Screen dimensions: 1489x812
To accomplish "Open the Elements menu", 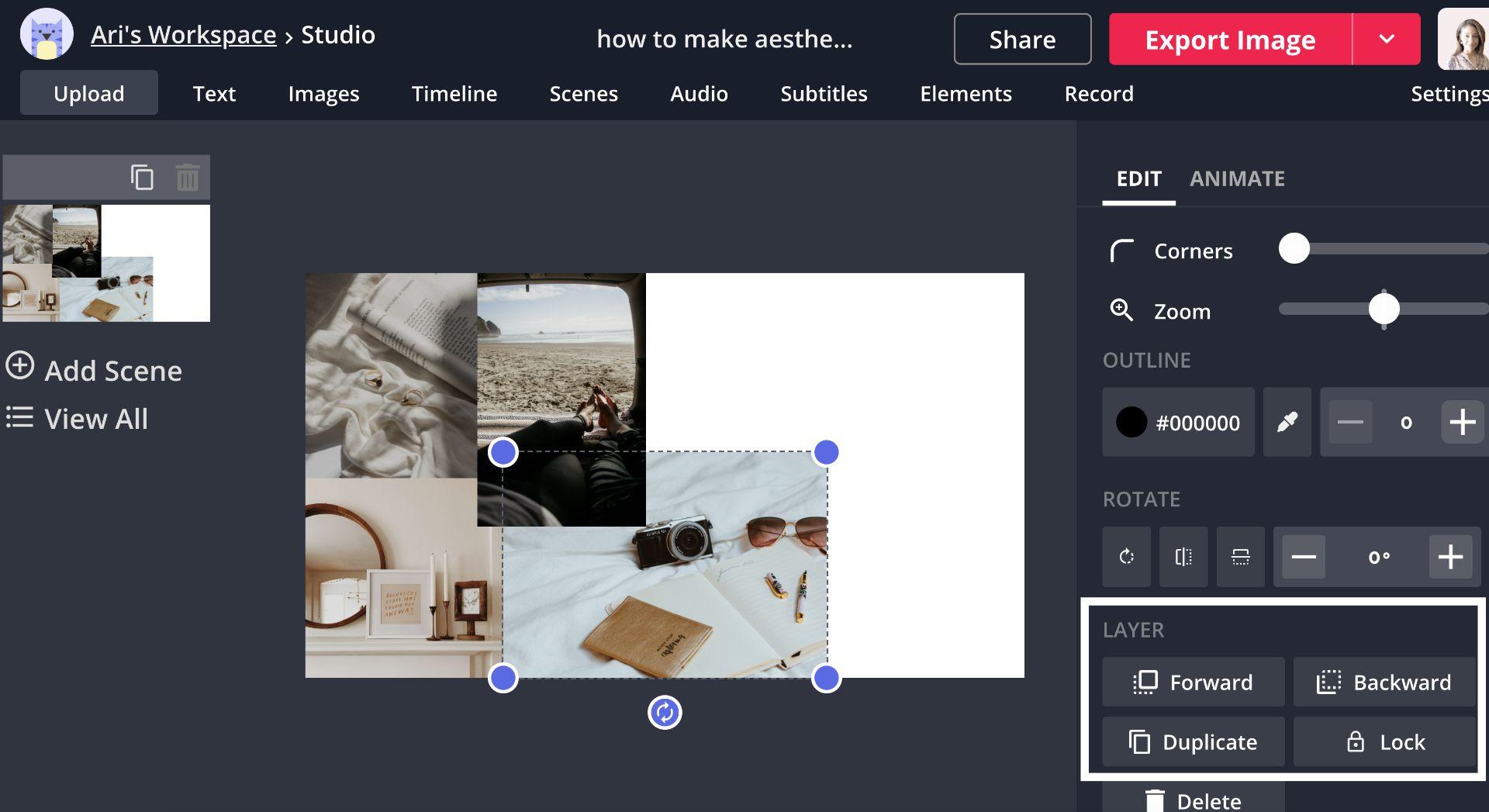I will 966,94.
